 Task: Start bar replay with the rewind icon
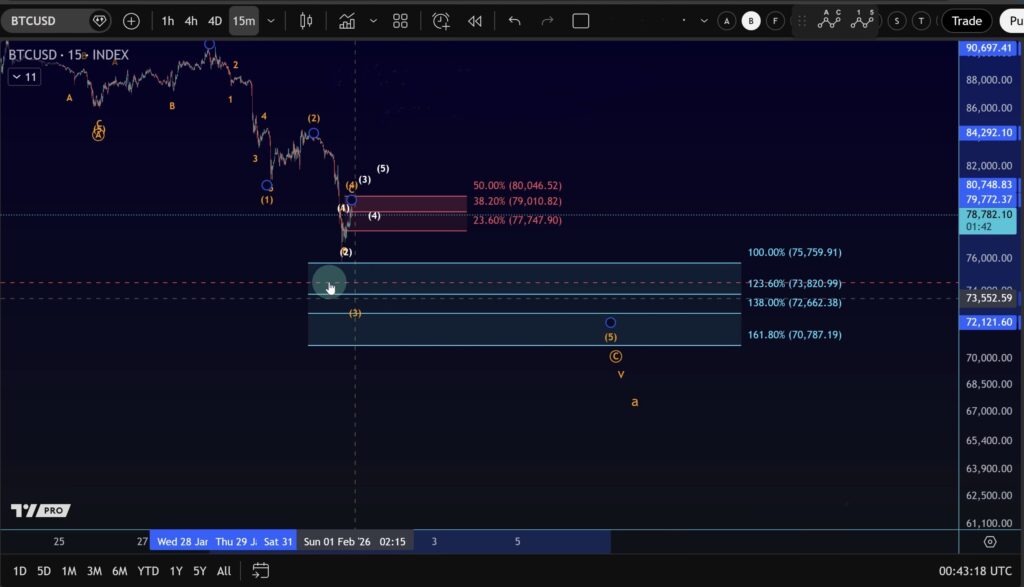point(475,21)
